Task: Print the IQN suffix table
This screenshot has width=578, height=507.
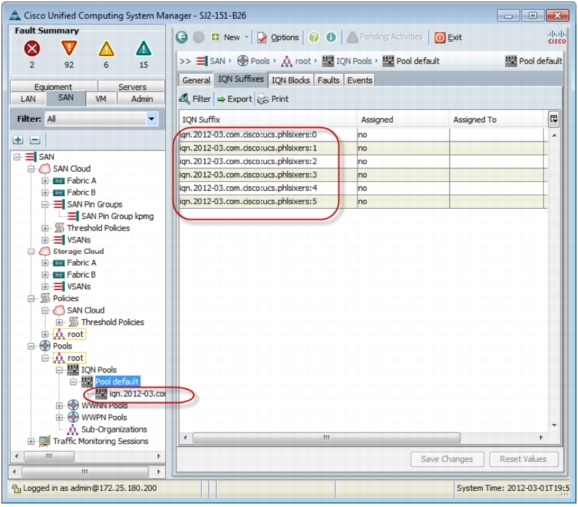Action: click(x=273, y=99)
